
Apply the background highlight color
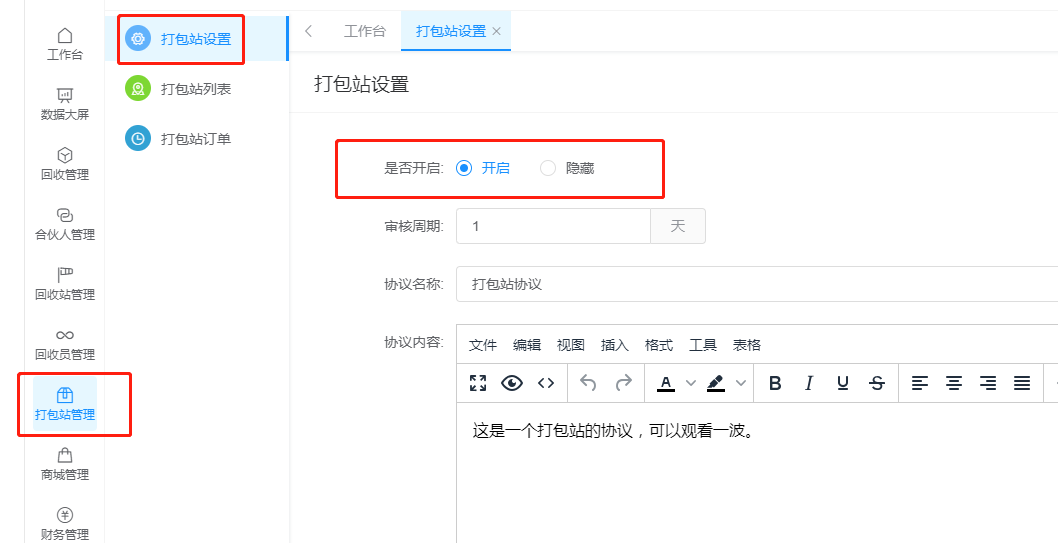[716, 383]
